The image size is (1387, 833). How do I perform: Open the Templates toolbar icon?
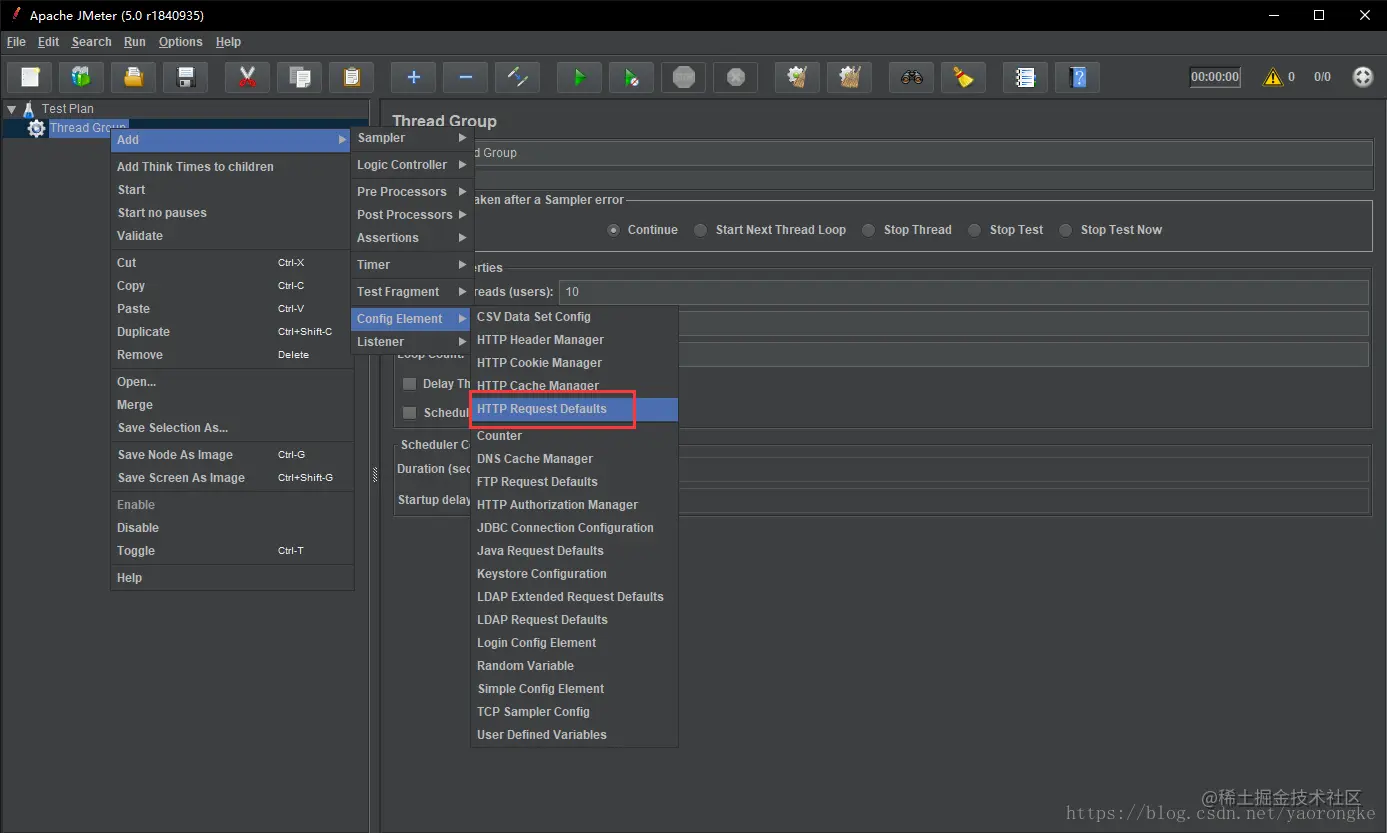click(x=82, y=77)
